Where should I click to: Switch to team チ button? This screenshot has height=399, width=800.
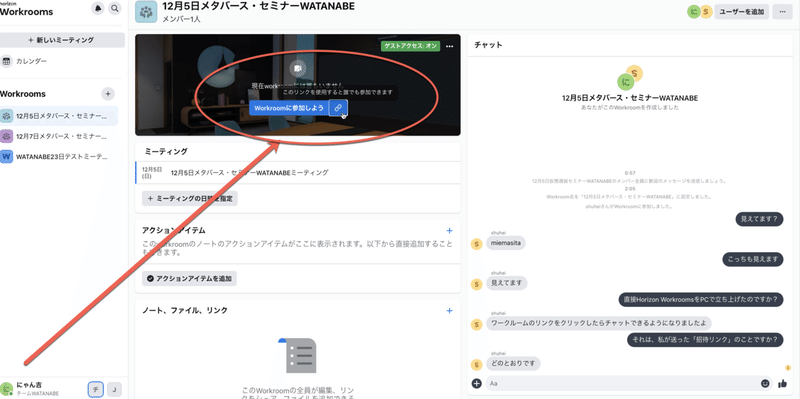point(95,389)
